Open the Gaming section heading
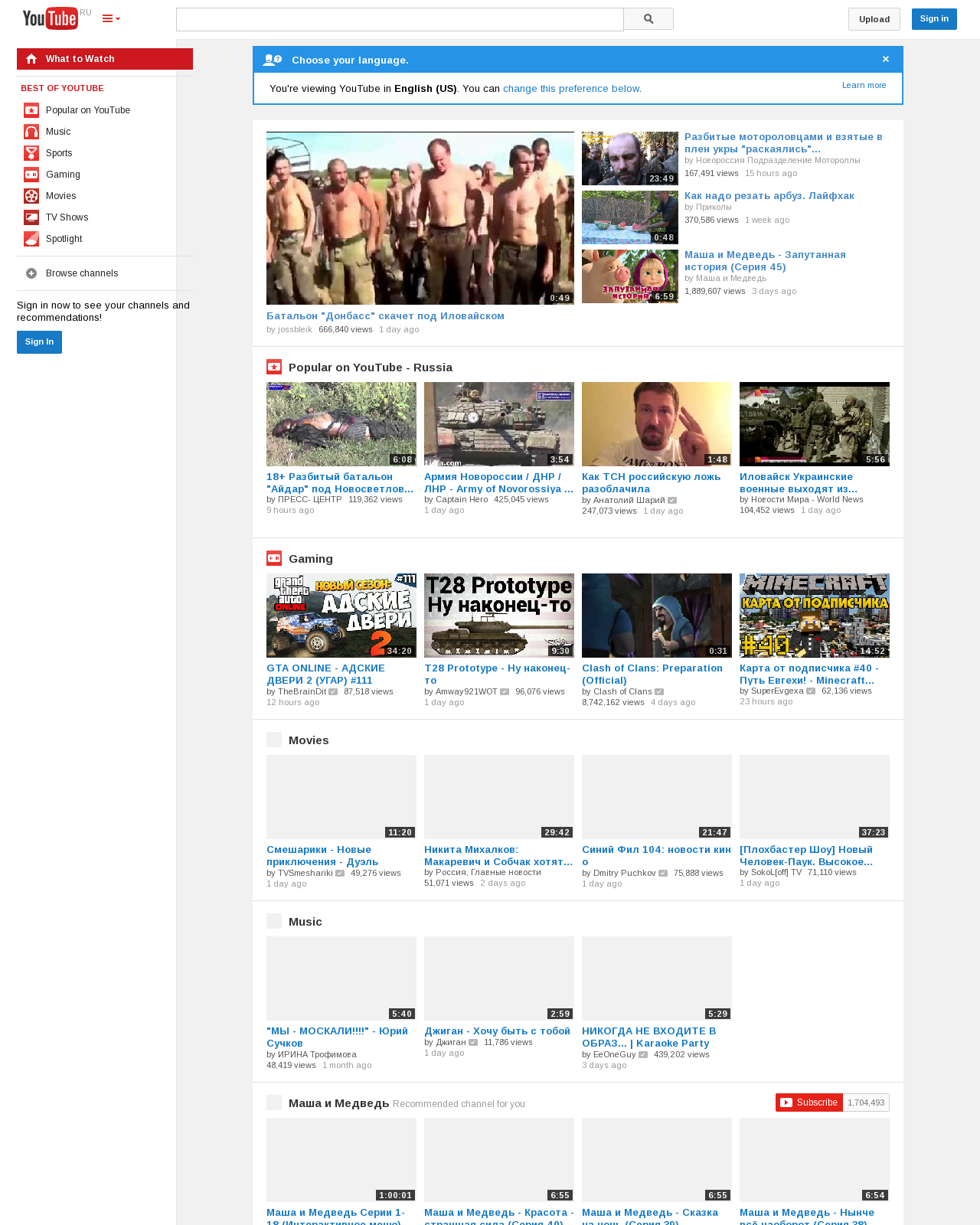This screenshot has height=1225, width=980. click(311, 559)
